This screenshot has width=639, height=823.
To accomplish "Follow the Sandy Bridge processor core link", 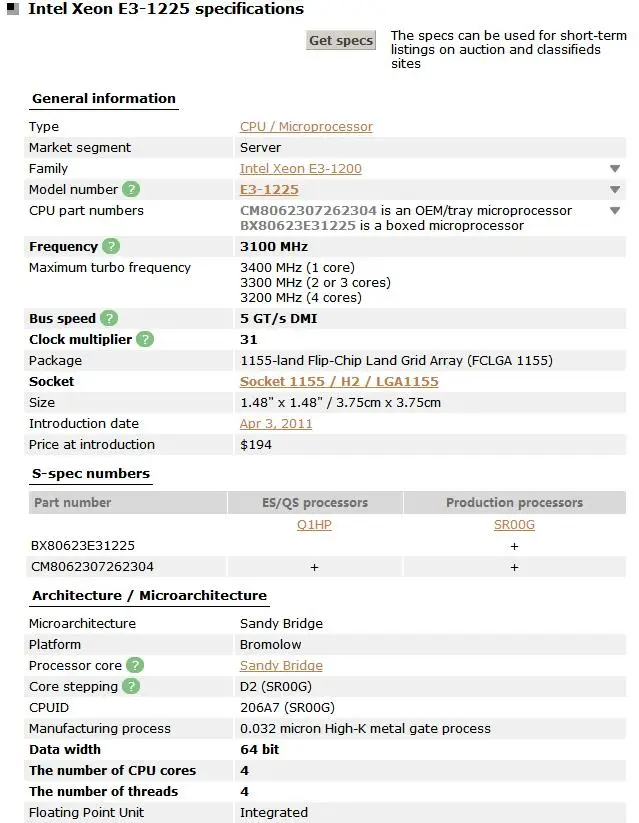I will [281, 665].
